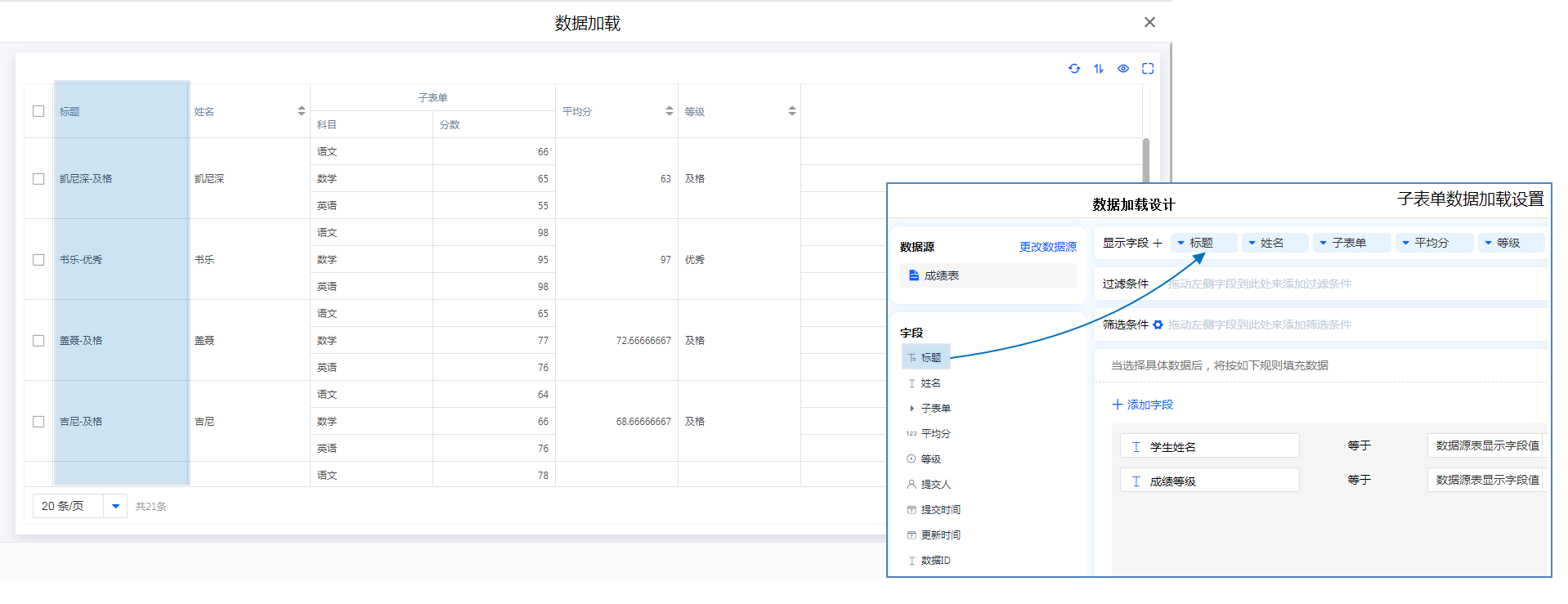Image resolution: width=1568 pixels, height=604 pixels.
Task: Click the 添加字段 button
Action: [x=1142, y=405]
